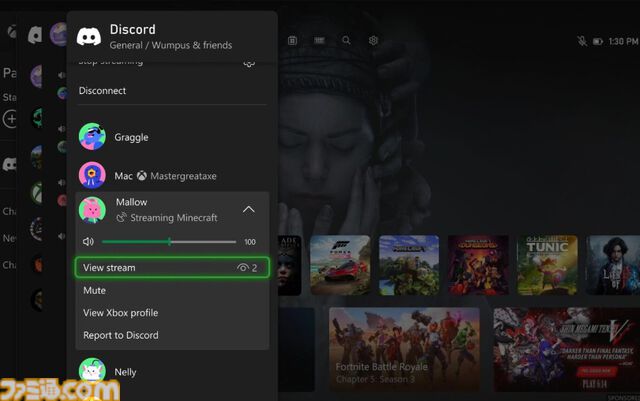Select Mac Mastergreataxe member row
640x401 pixels.
point(172,176)
